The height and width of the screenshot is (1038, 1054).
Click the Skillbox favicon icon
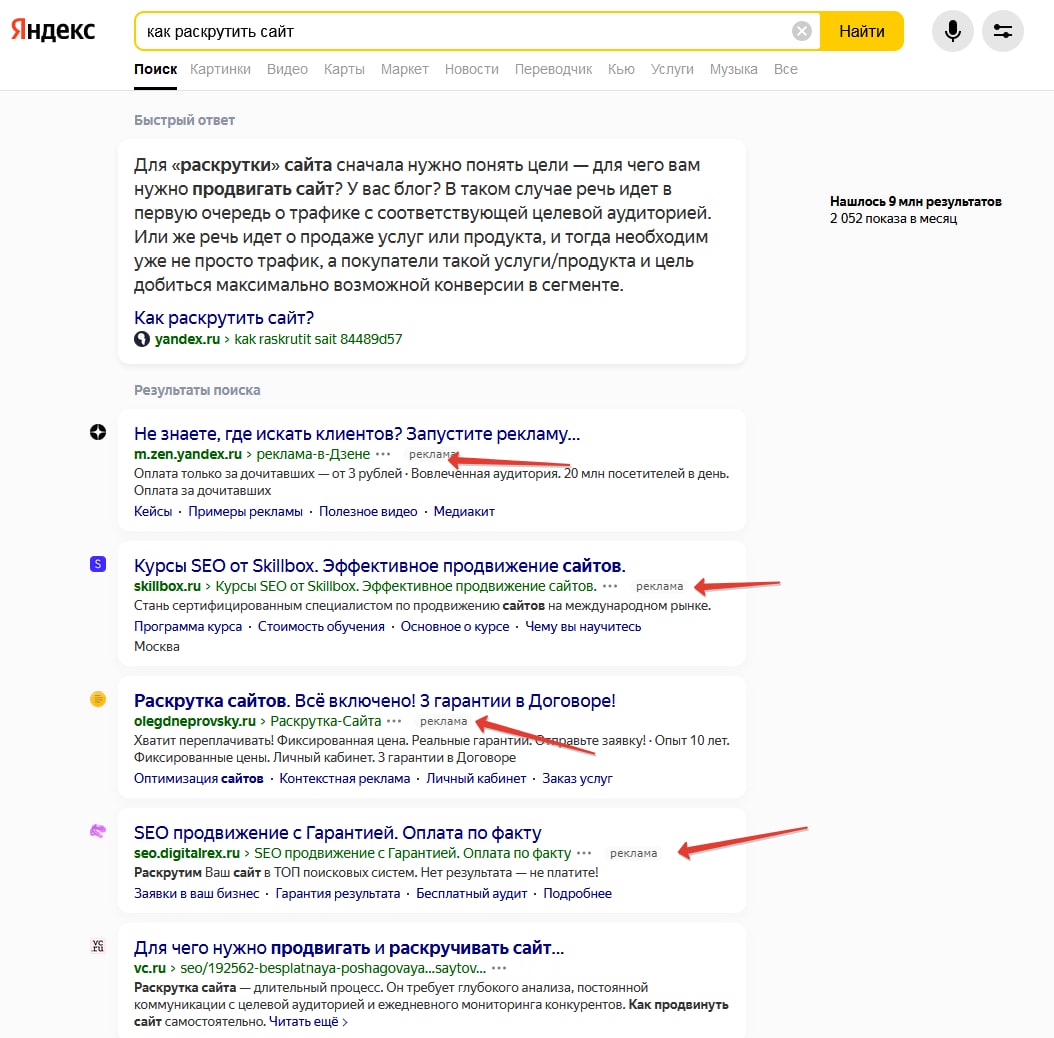pyautogui.click(x=98, y=564)
